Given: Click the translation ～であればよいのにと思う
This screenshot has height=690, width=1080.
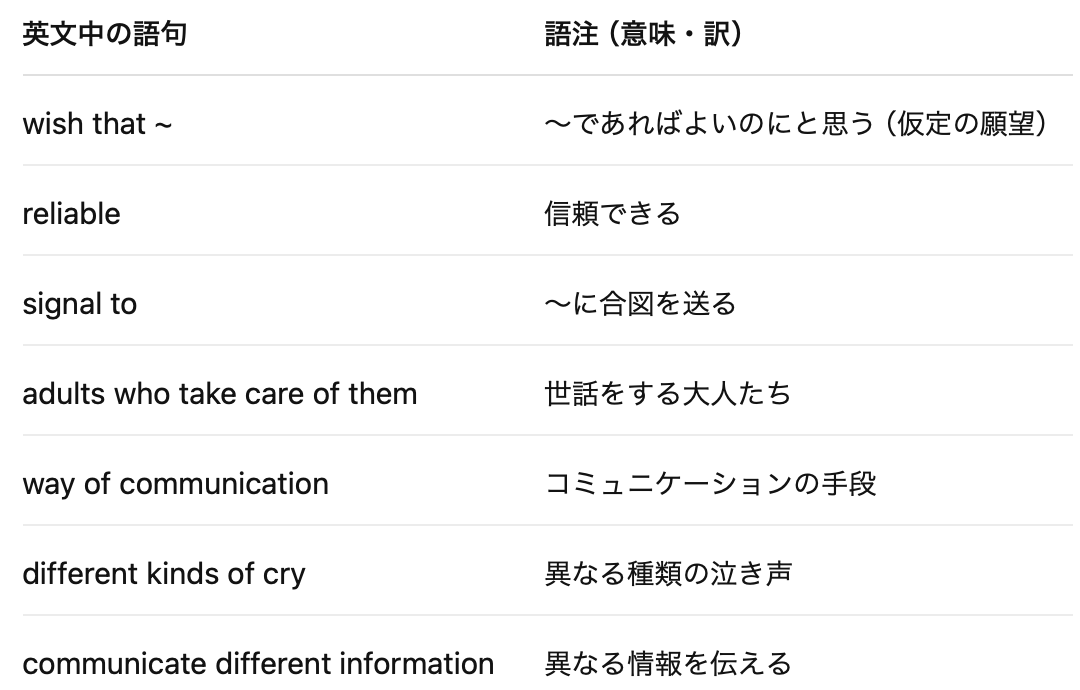Looking at the screenshot, I should pos(709,124).
